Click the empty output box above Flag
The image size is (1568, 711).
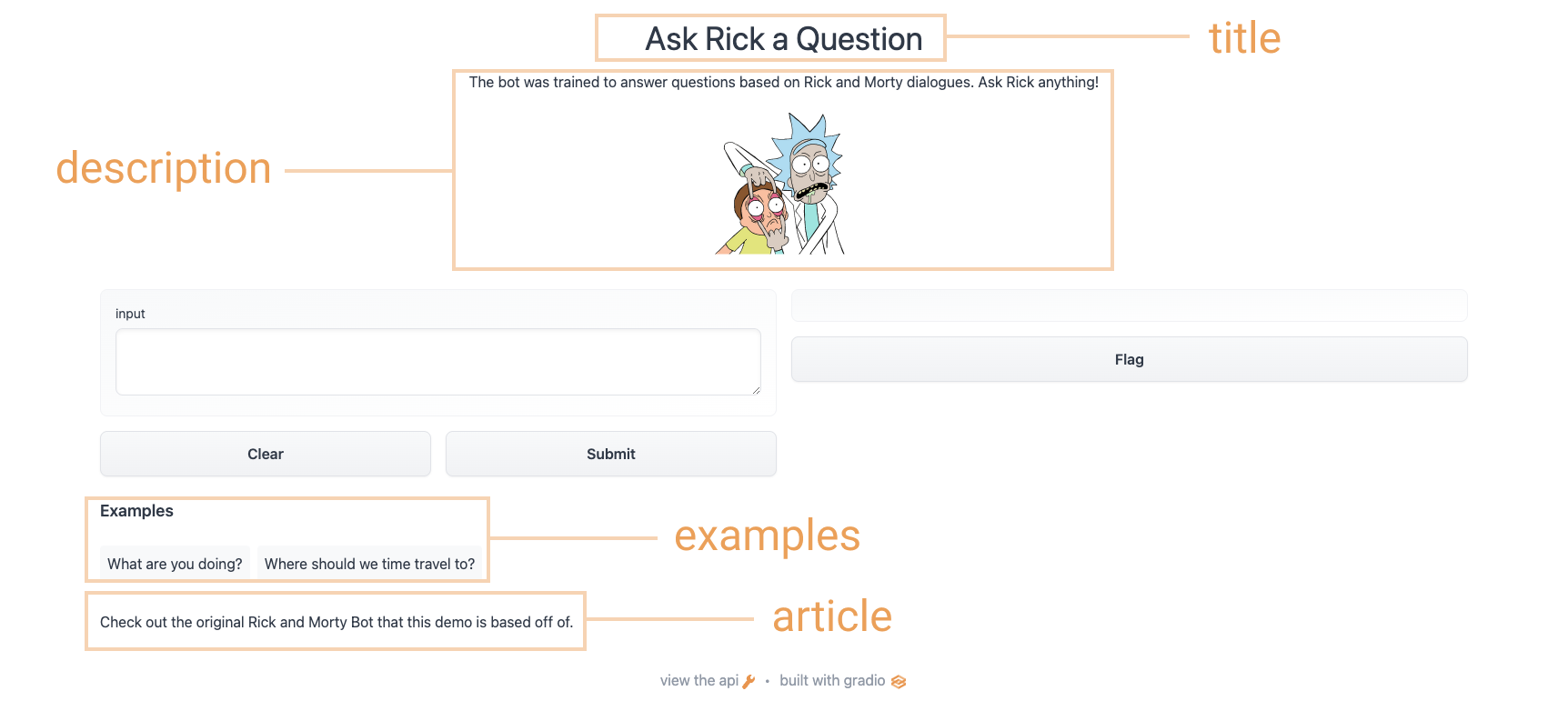click(x=1129, y=305)
